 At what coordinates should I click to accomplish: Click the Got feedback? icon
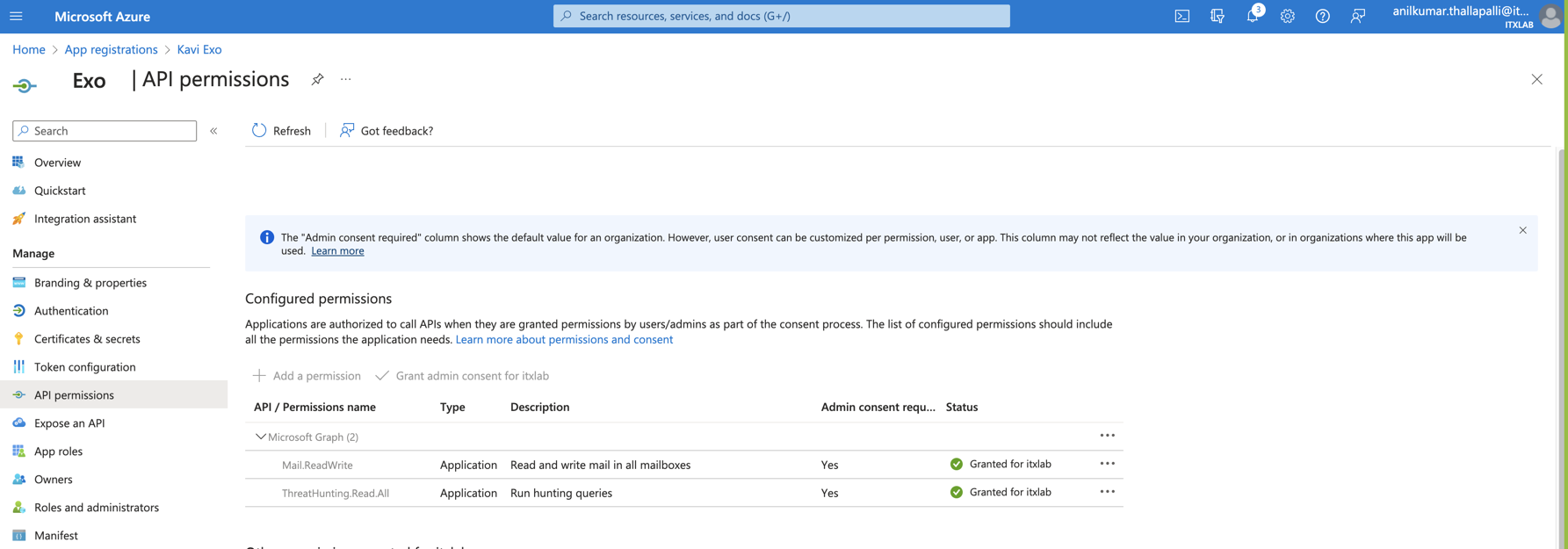click(x=347, y=130)
